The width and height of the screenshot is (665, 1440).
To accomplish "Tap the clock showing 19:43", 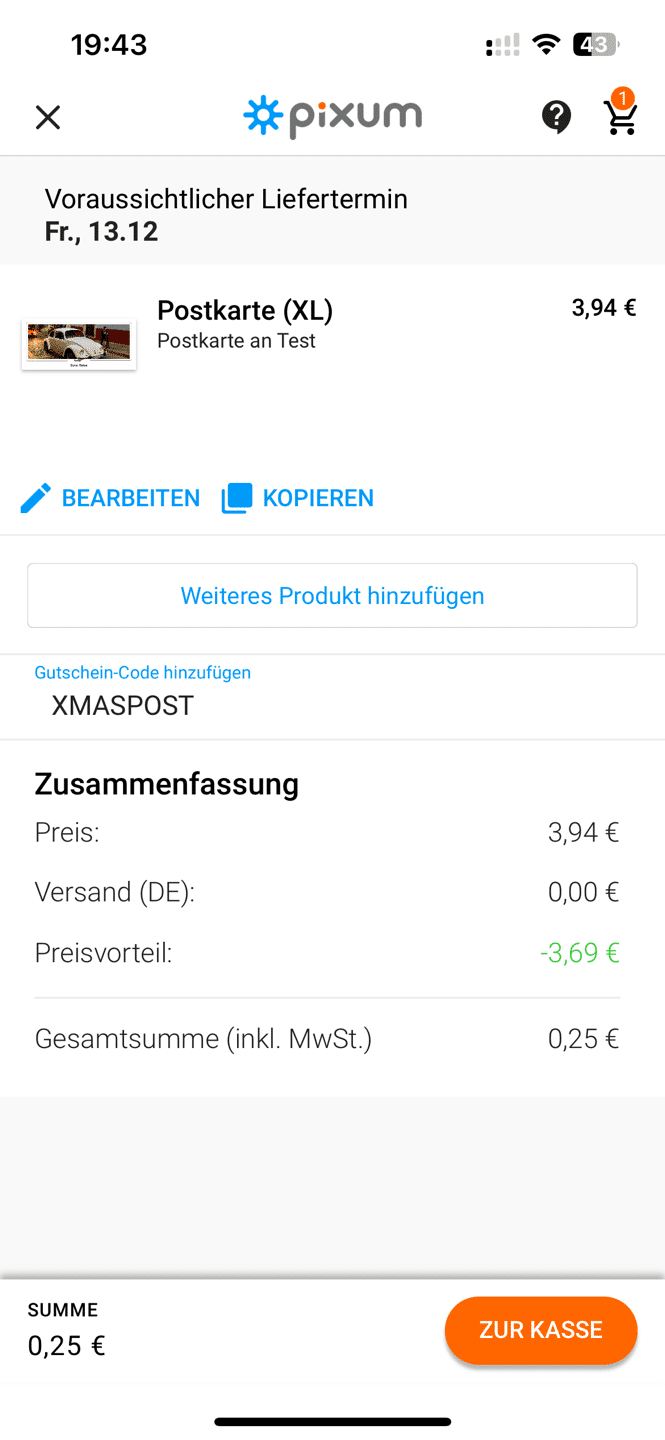I will pos(109,45).
